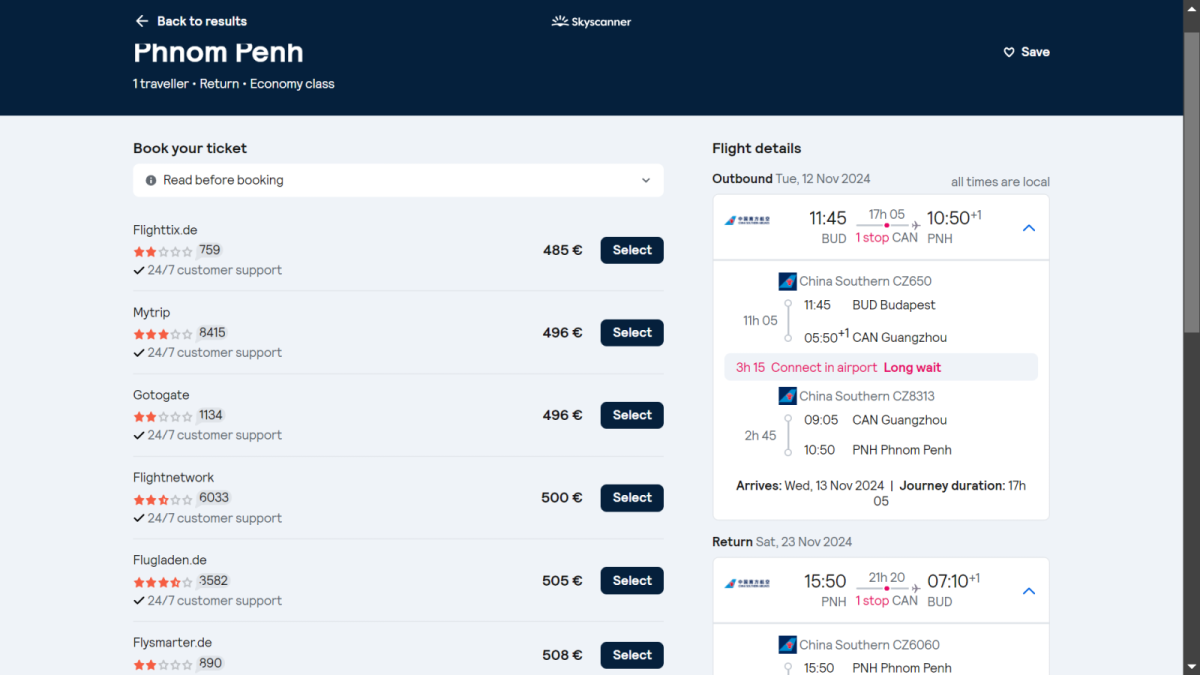Select the Flysmarter.de 508 € offer

tap(631, 655)
